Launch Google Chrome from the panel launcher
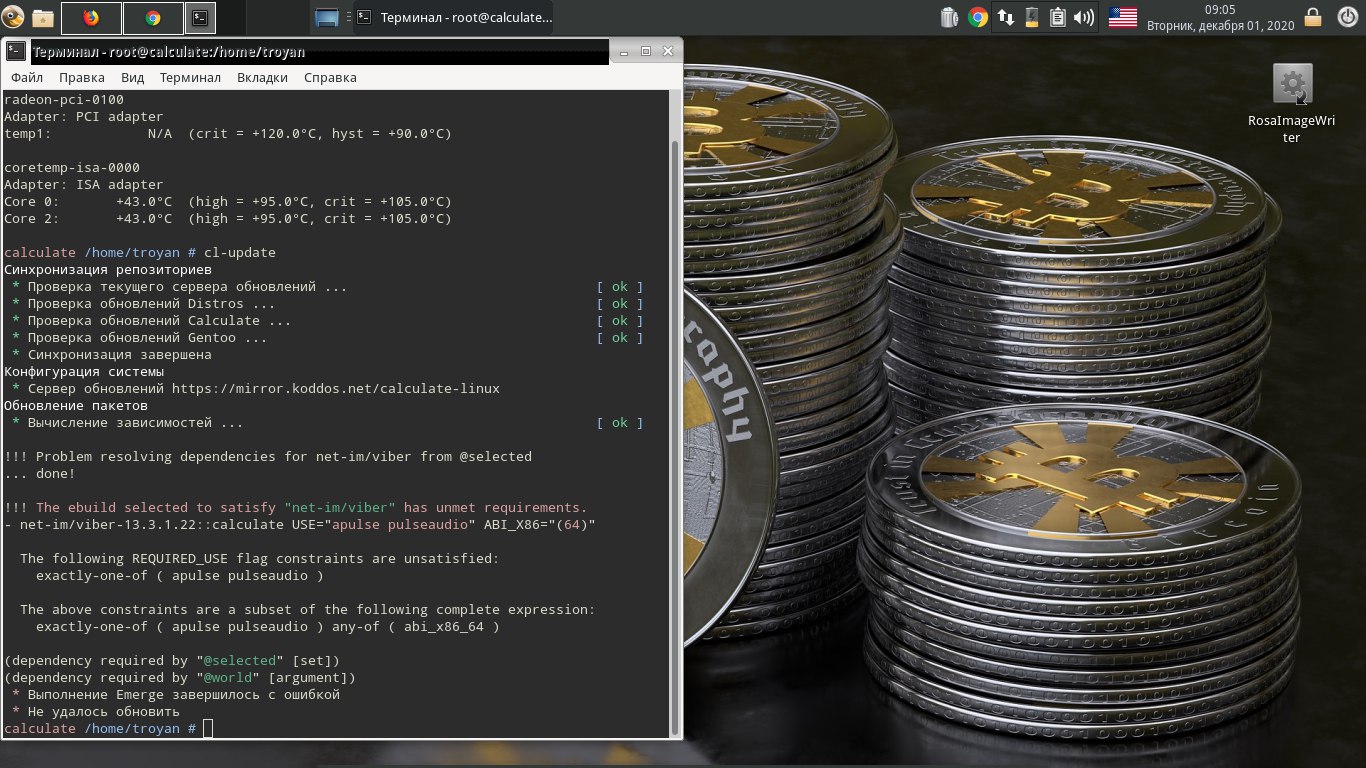Image resolution: width=1366 pixels, height=768 pixels. [x=153, y=17]
